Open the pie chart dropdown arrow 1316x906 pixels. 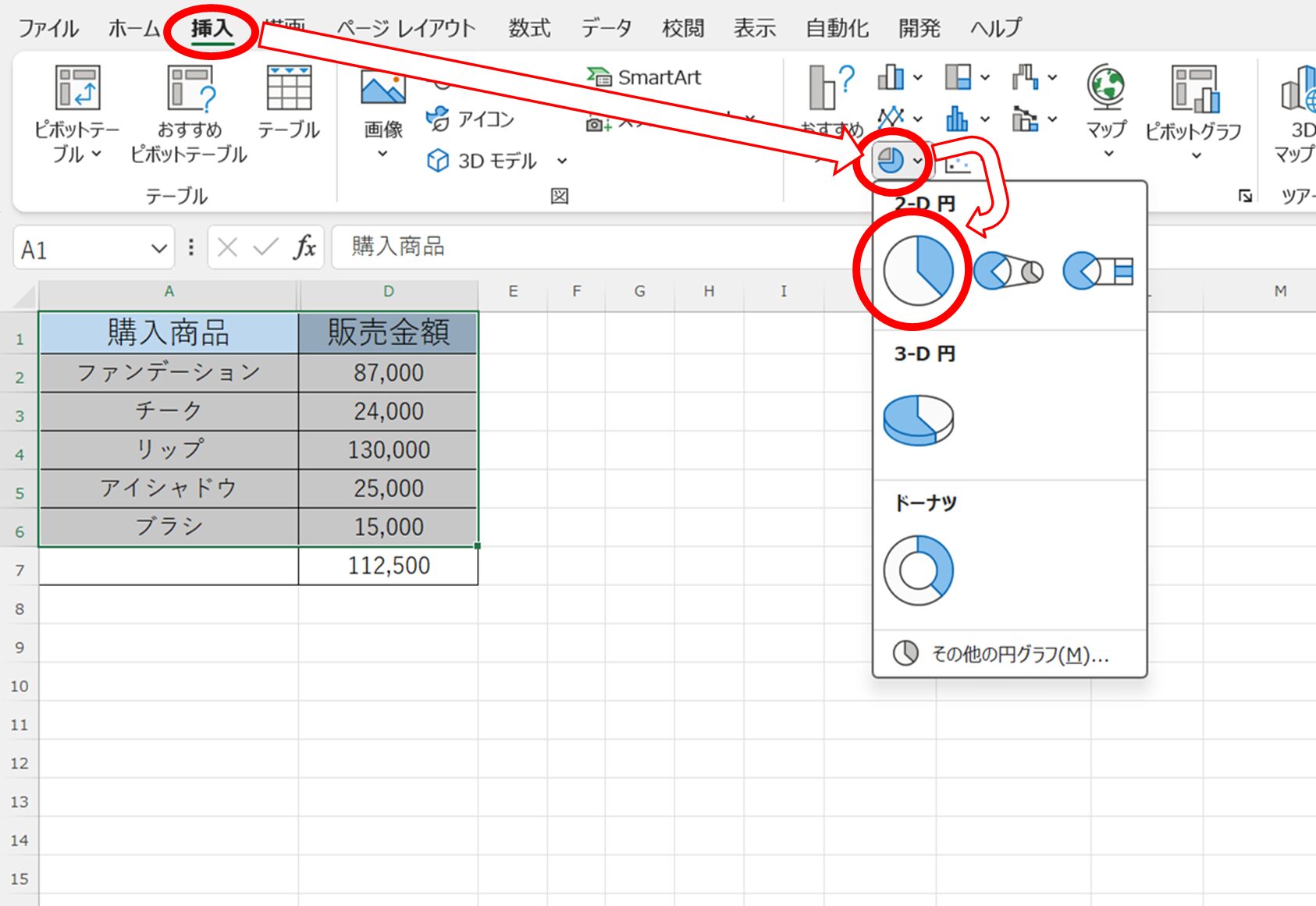[918, 162]
